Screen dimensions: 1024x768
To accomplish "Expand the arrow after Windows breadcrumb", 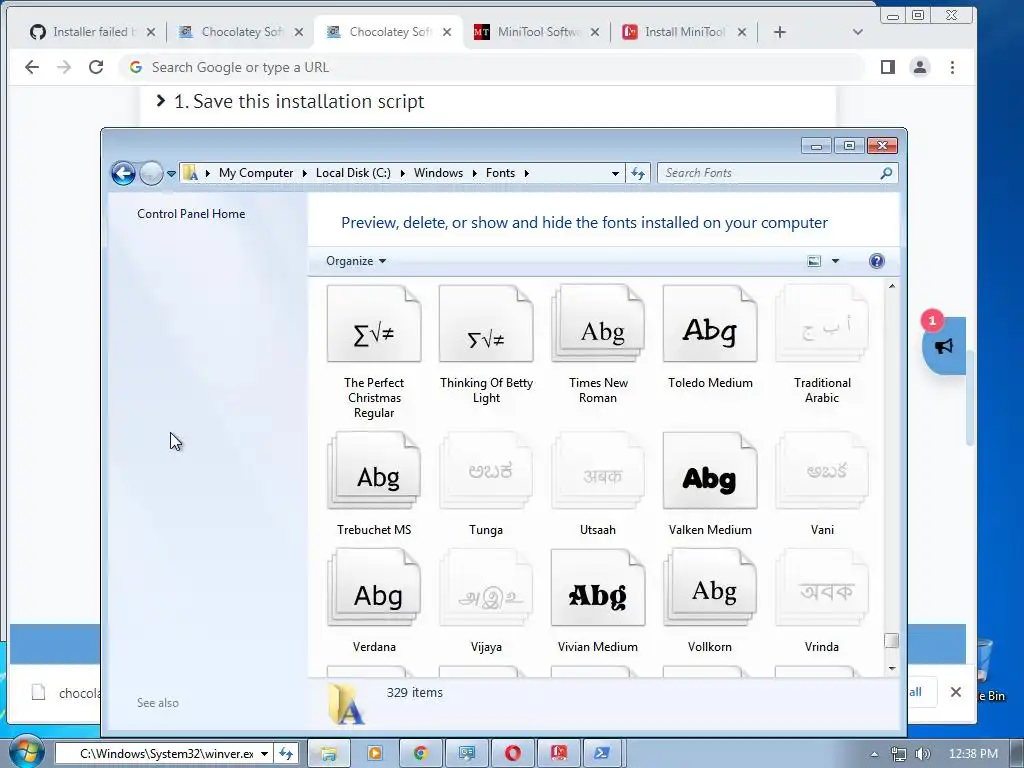I will coord(475,173).
